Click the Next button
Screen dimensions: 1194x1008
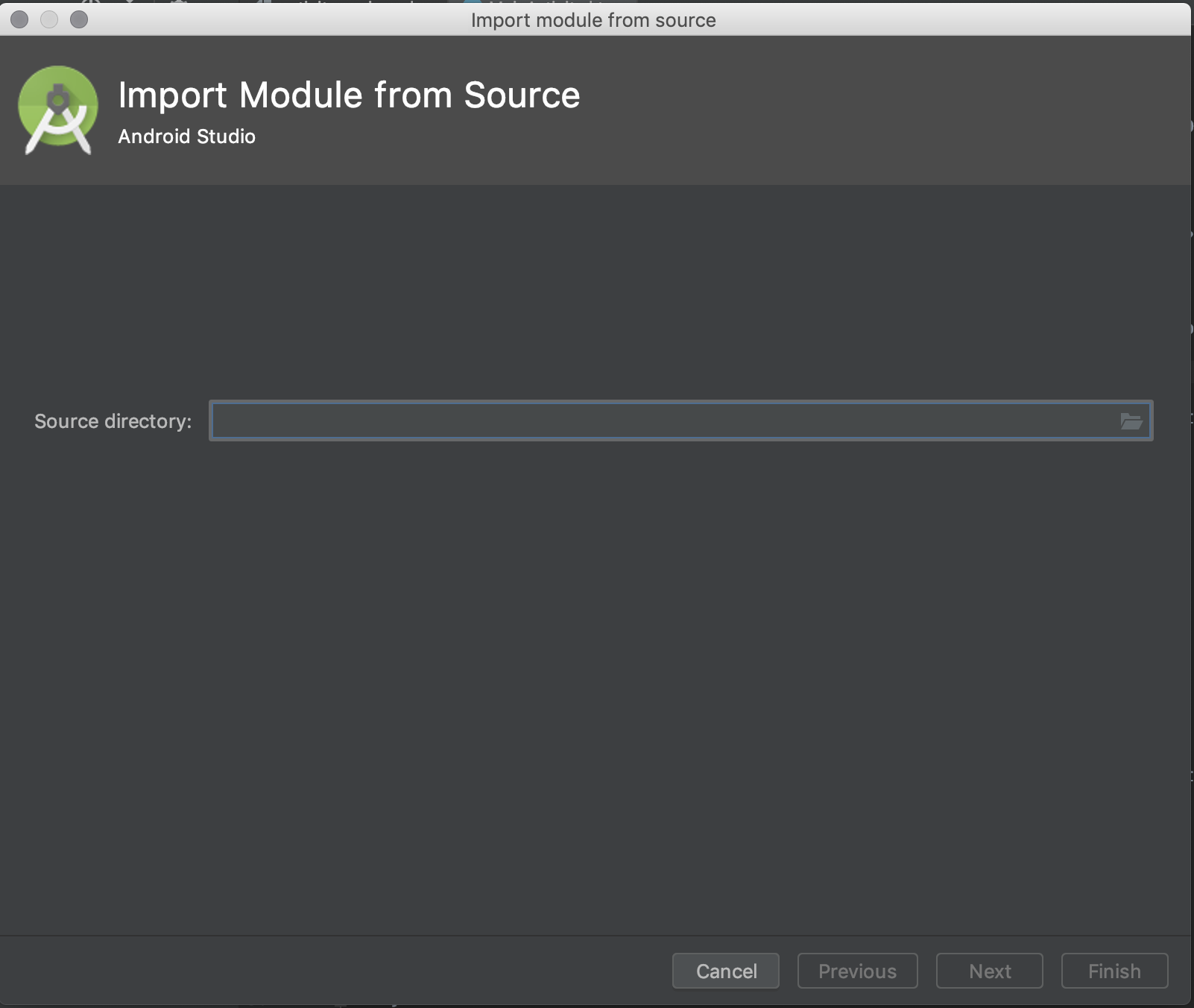989,971
